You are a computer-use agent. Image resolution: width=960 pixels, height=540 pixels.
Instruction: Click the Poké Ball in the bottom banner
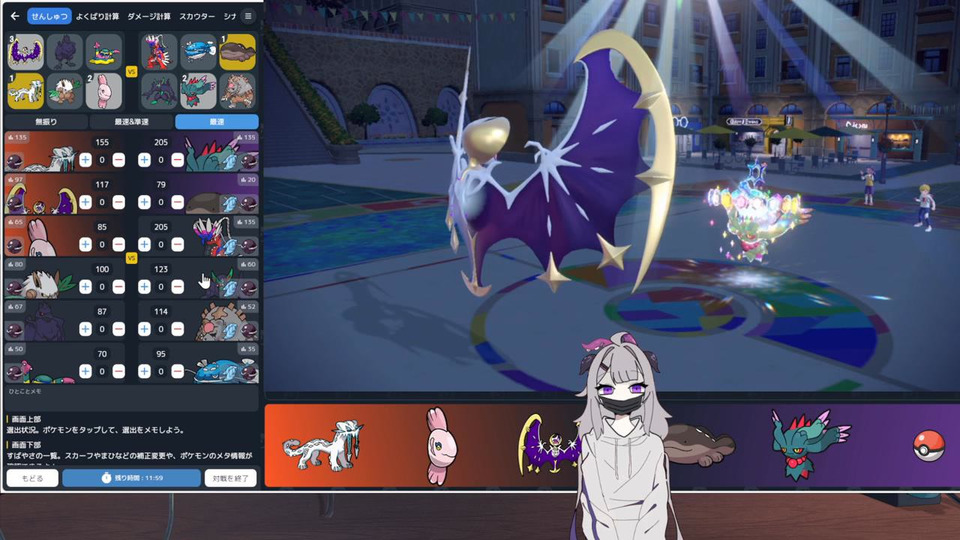928,445
